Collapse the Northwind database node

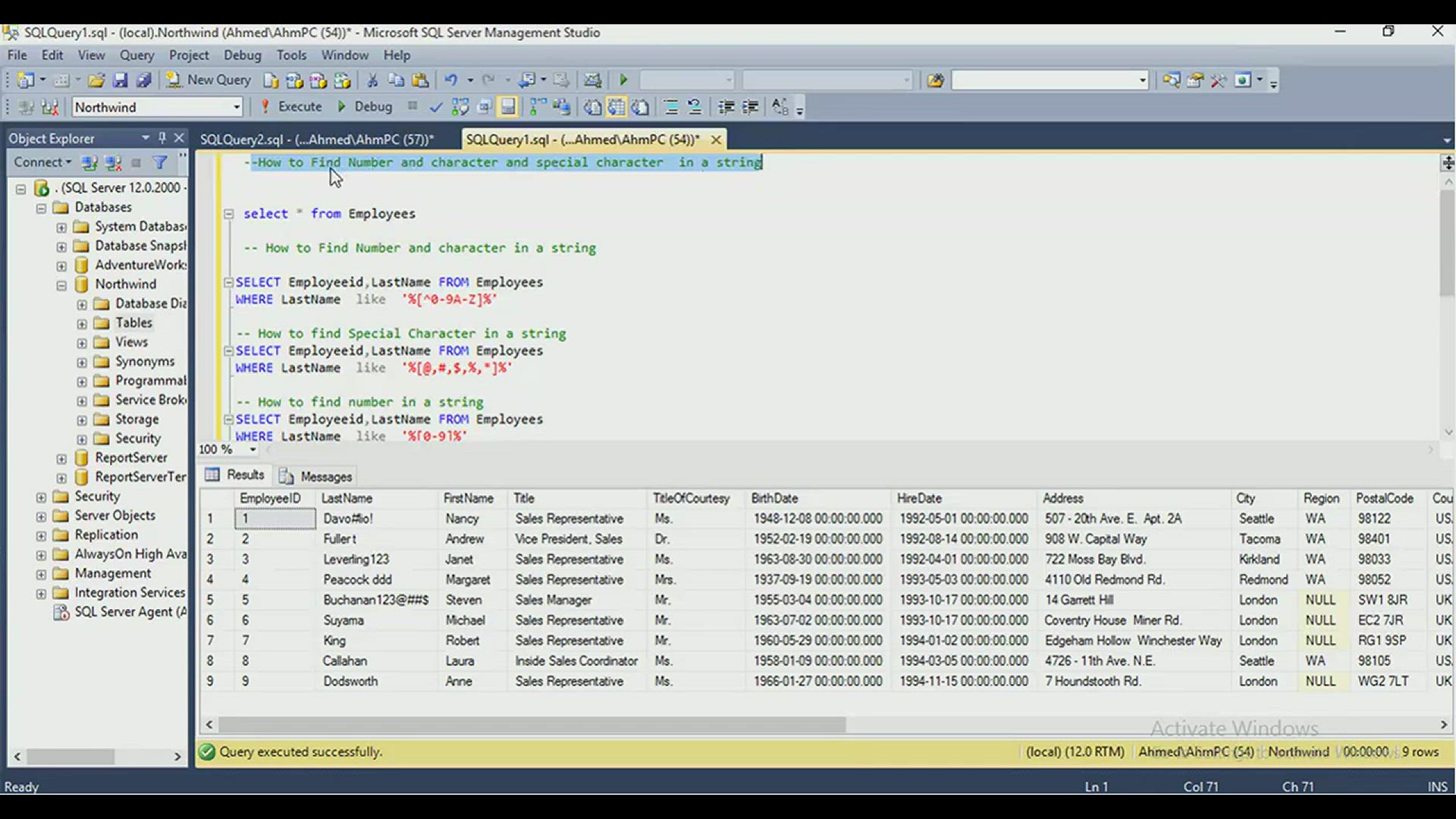61,285
